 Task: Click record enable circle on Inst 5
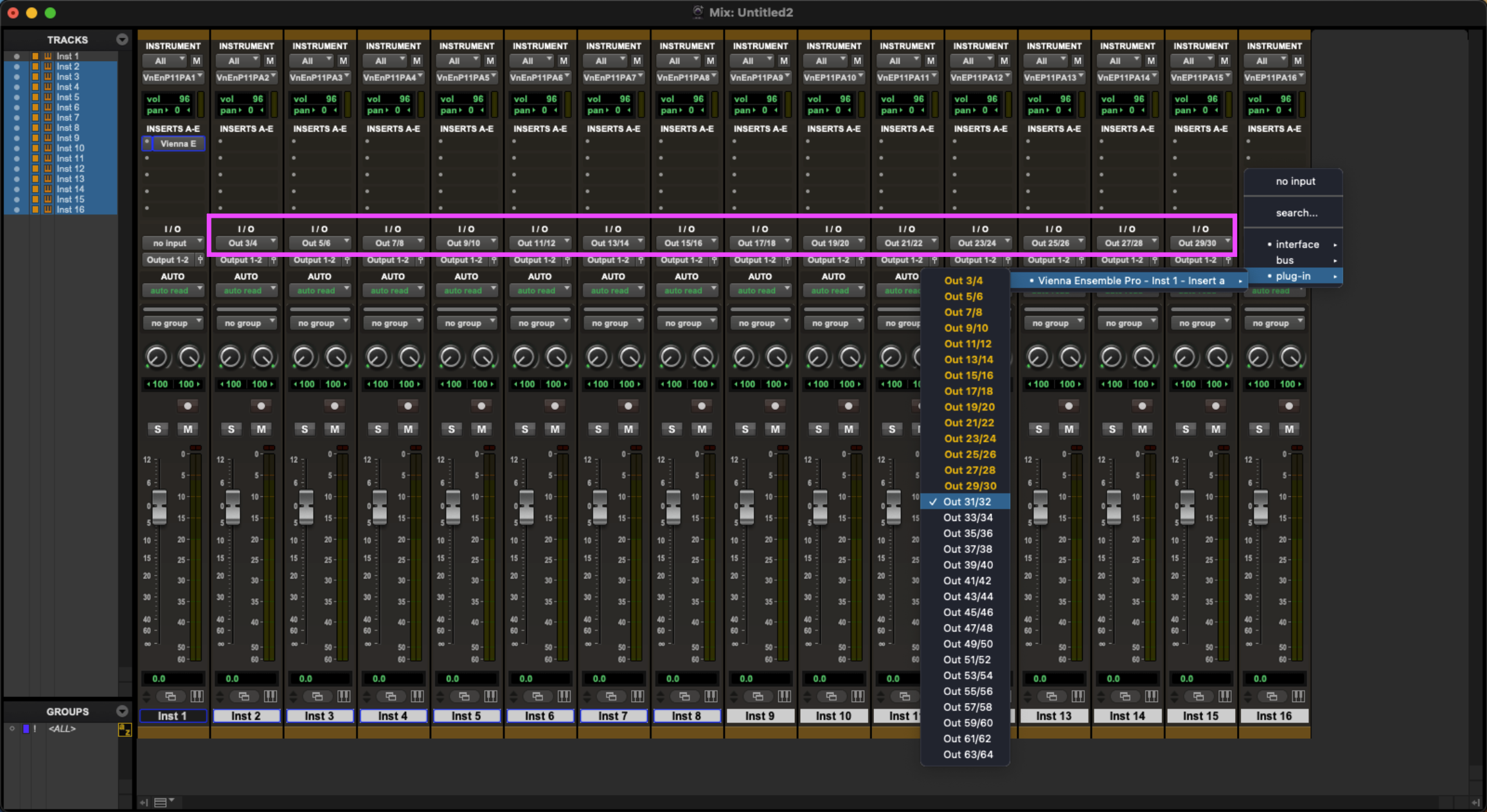pyautogui.click(x=481, y=406)
